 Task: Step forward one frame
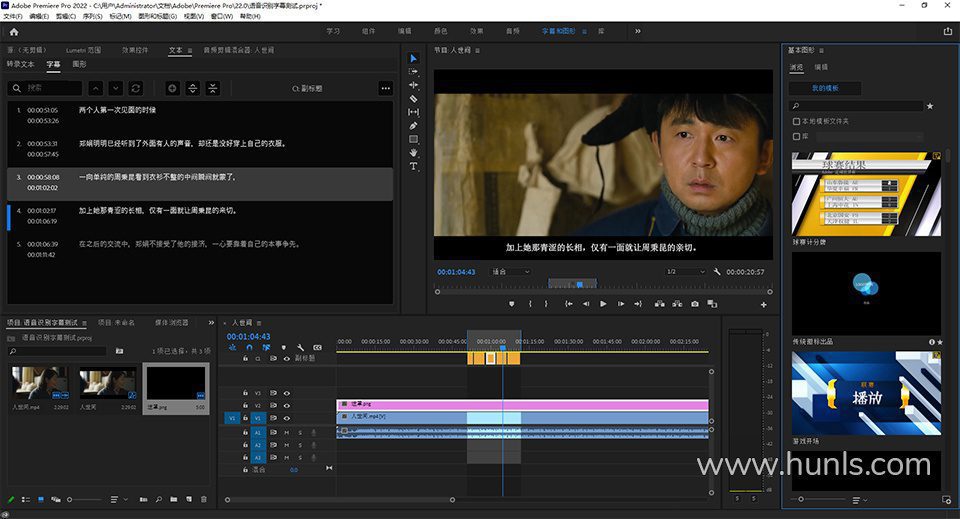pos(621,304)
